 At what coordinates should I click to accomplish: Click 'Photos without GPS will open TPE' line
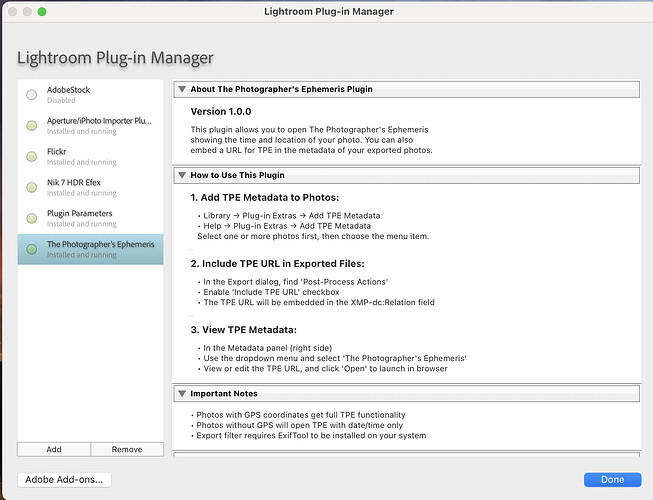[x=297, y=425]
